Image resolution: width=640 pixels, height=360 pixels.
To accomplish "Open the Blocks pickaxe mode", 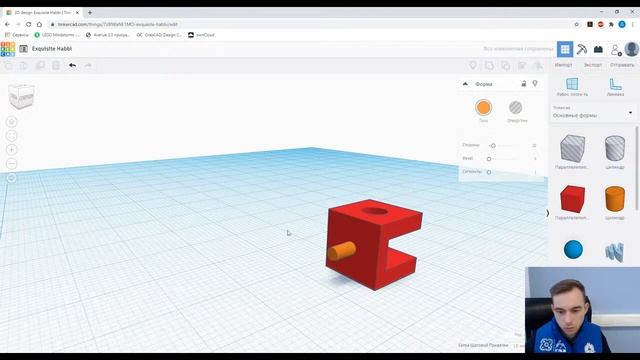I will pyautogui.click(x=582, y=49).
